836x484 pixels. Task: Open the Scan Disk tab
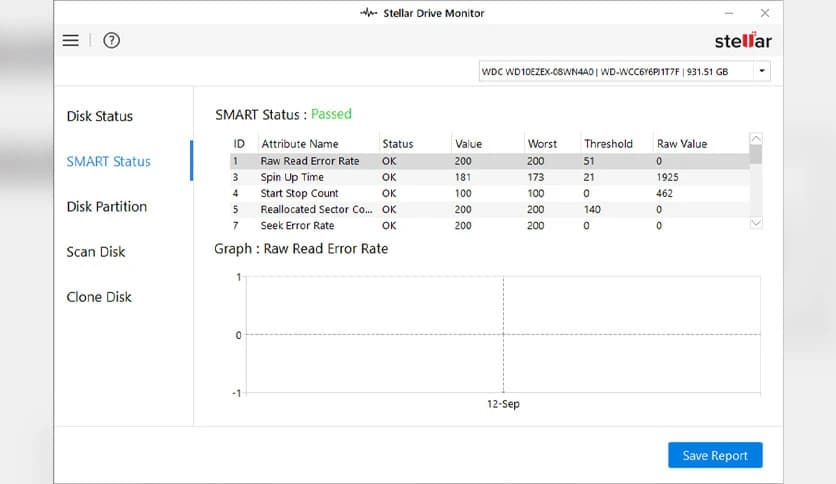click(x=96, y=252)
